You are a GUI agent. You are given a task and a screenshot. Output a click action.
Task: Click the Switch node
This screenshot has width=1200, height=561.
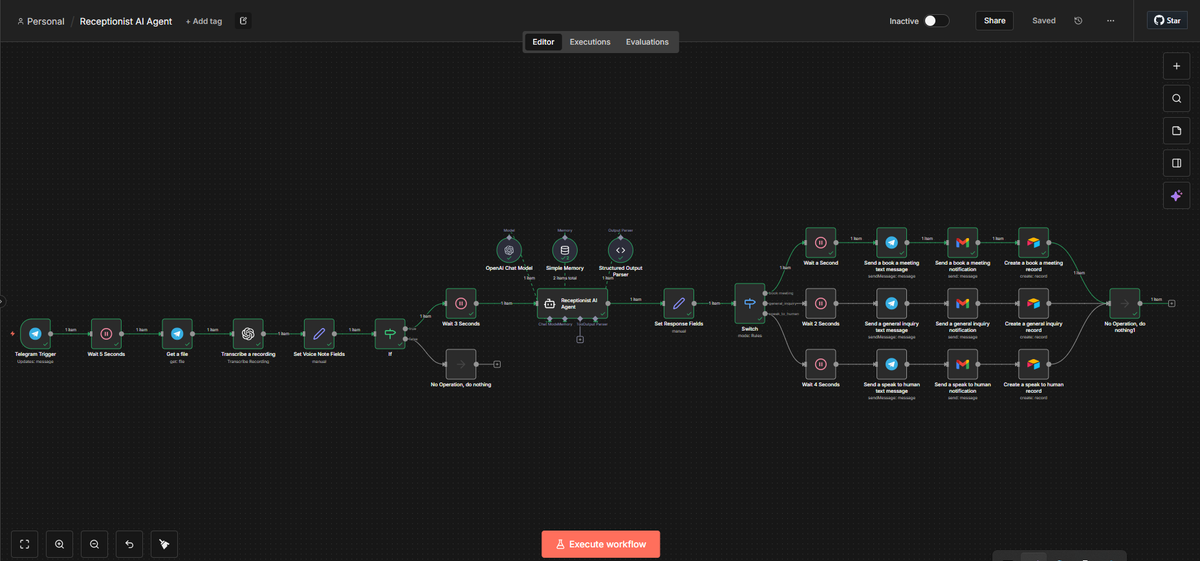pos(749,303)
